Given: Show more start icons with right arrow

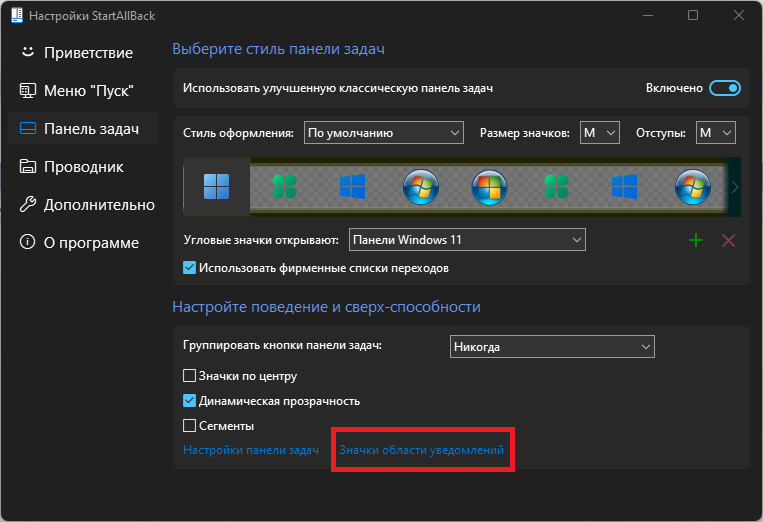Looking at the screenshot, I should 734,187.
